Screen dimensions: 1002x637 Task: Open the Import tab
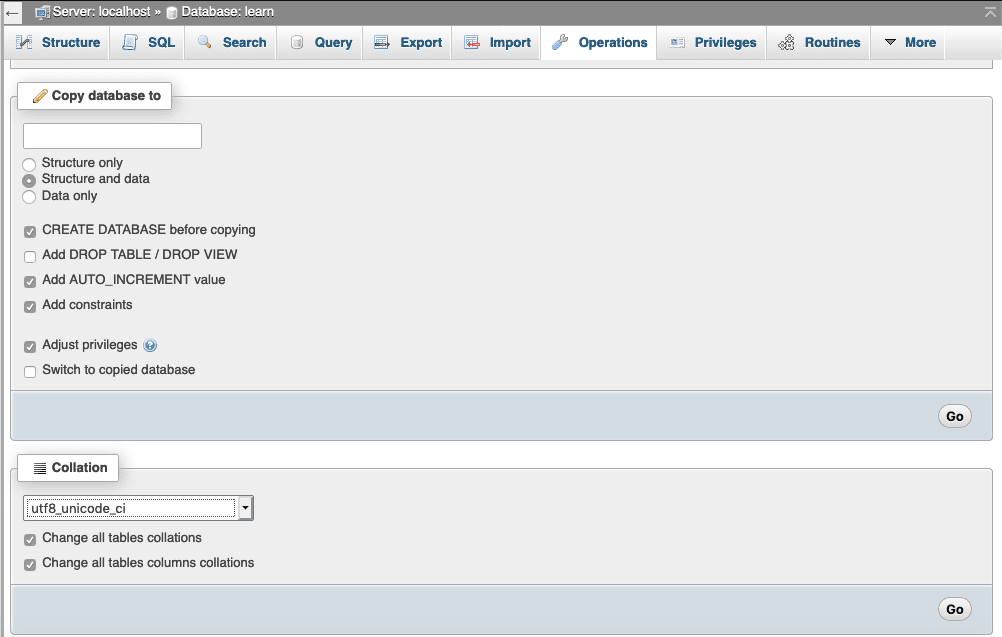497,42
